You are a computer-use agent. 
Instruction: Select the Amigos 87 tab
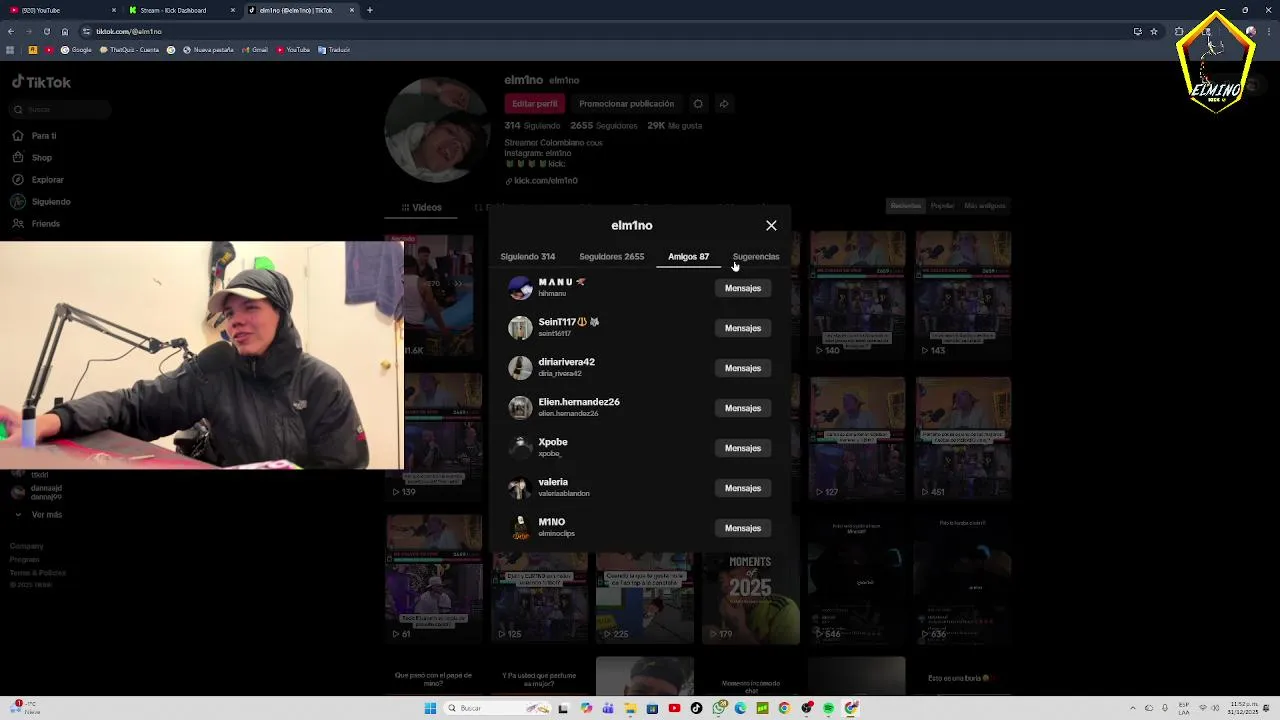(x=688, y=257)
